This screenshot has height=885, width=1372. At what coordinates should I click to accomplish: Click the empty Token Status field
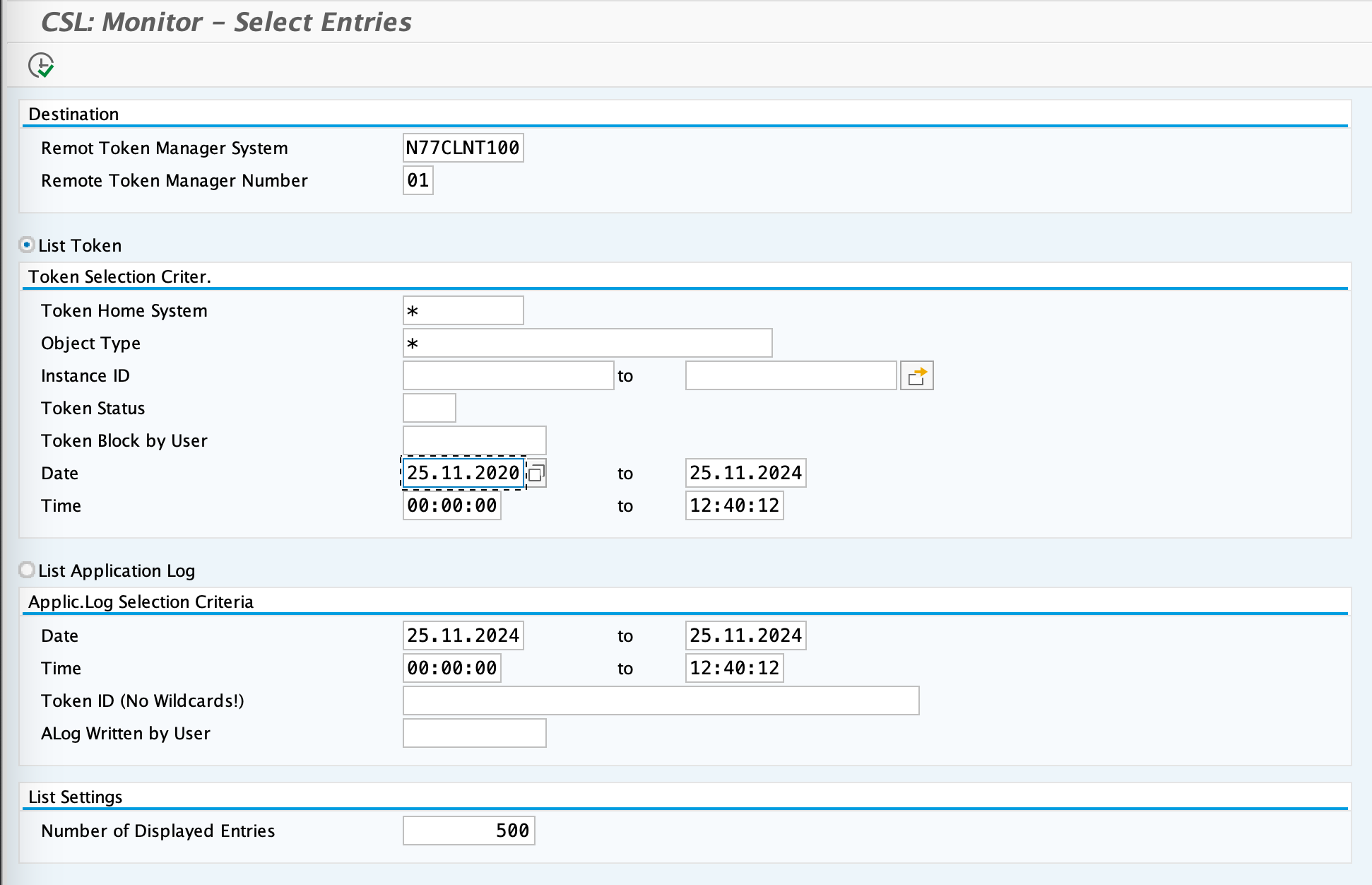click(x=428, y=407)
